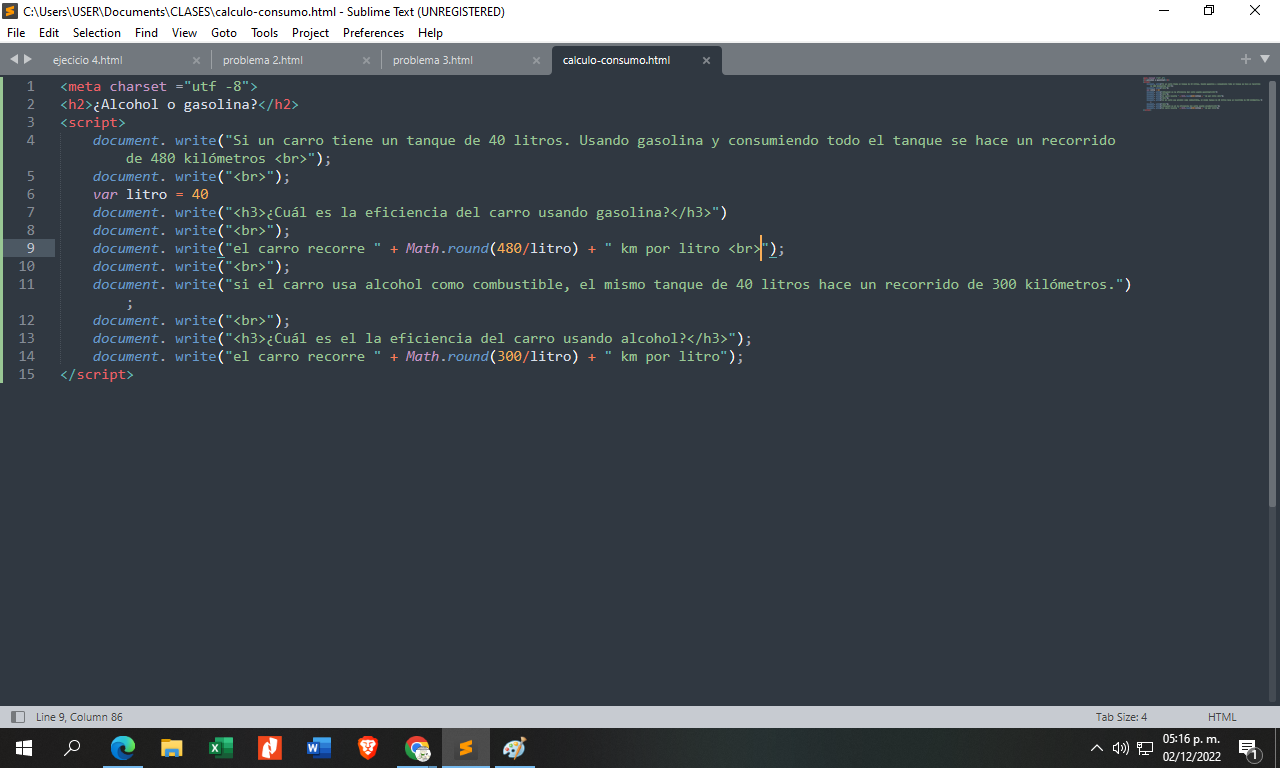
Task: Open the View menu
Action: (184, 33)
